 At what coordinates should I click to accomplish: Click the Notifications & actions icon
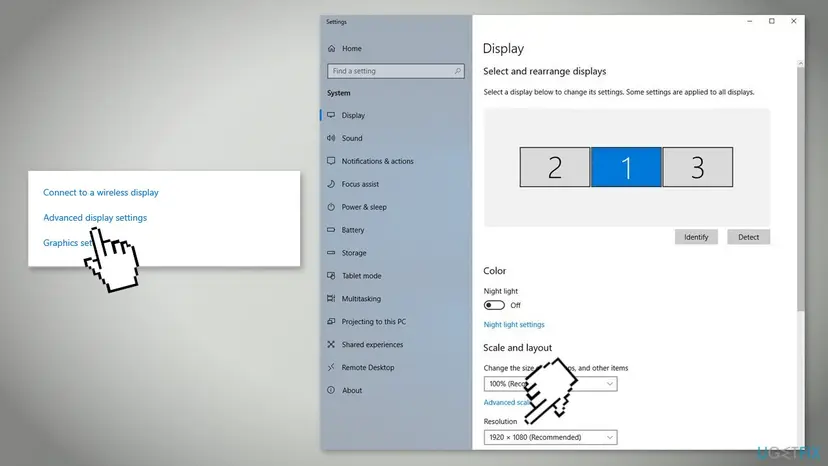click(x=331, y=161)
